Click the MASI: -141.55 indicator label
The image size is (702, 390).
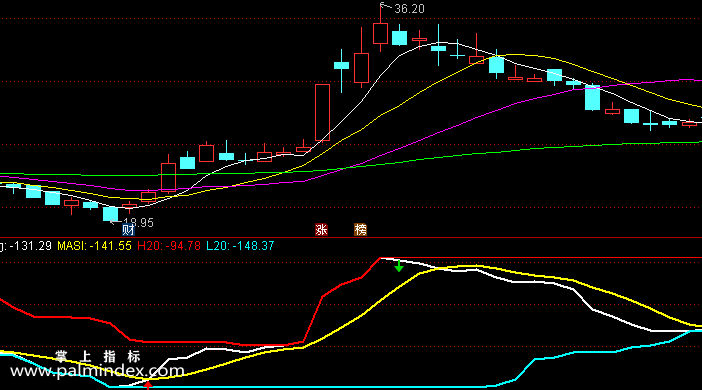94,246
